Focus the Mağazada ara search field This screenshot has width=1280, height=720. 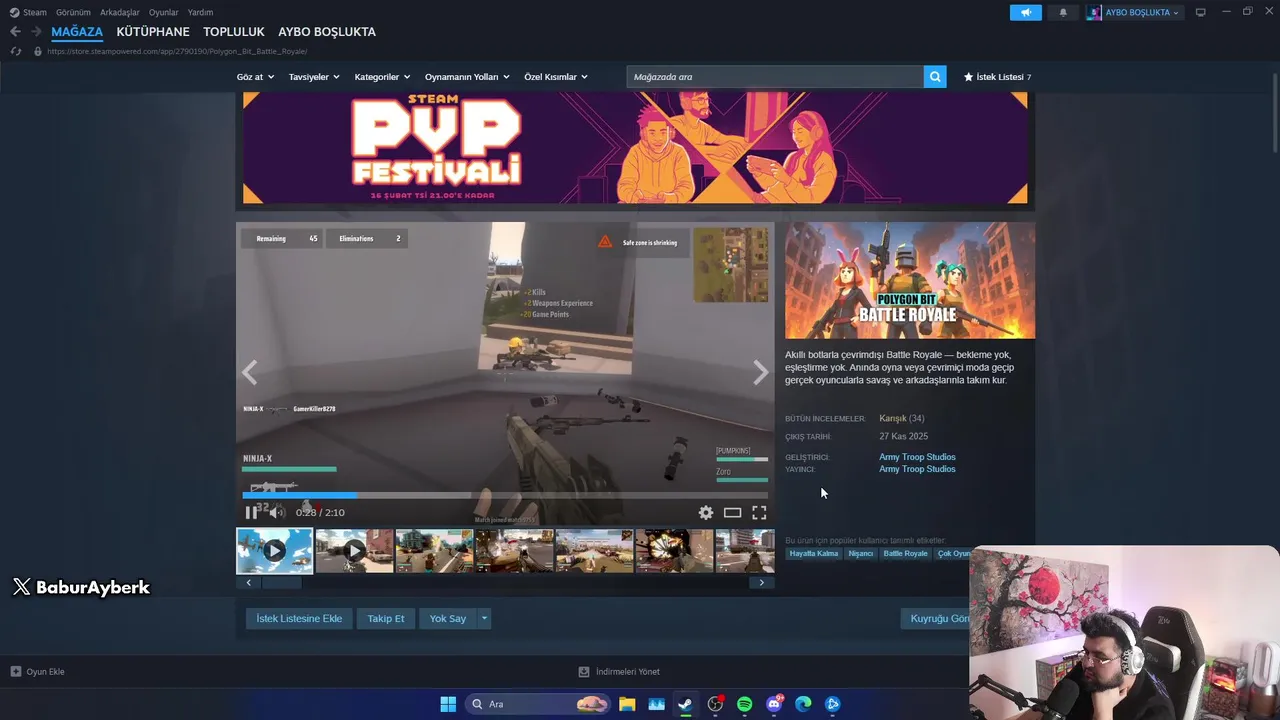[775, 76]
